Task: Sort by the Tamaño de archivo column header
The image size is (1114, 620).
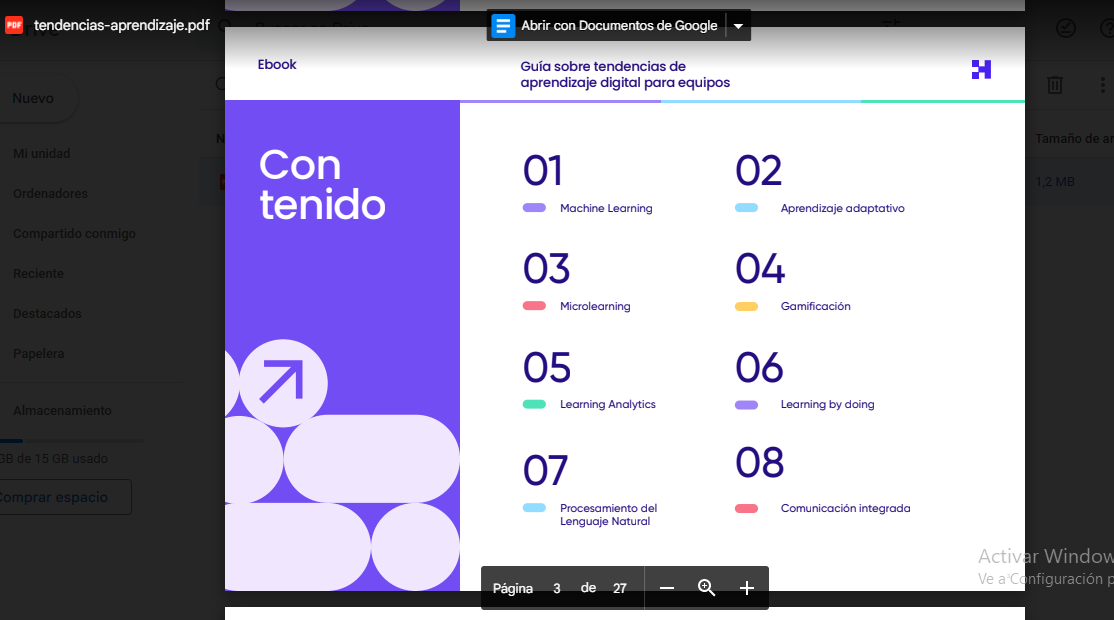Action: coord(1076,138)
